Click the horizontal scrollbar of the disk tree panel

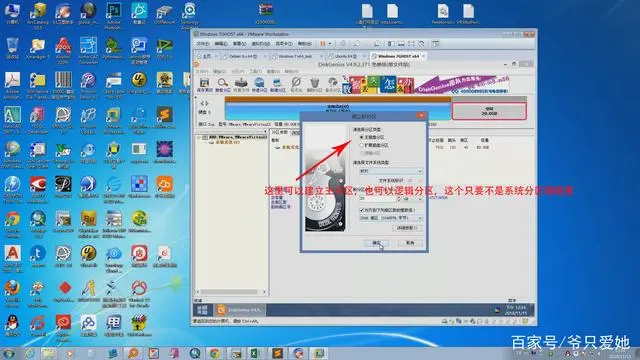tap(231, 292)
